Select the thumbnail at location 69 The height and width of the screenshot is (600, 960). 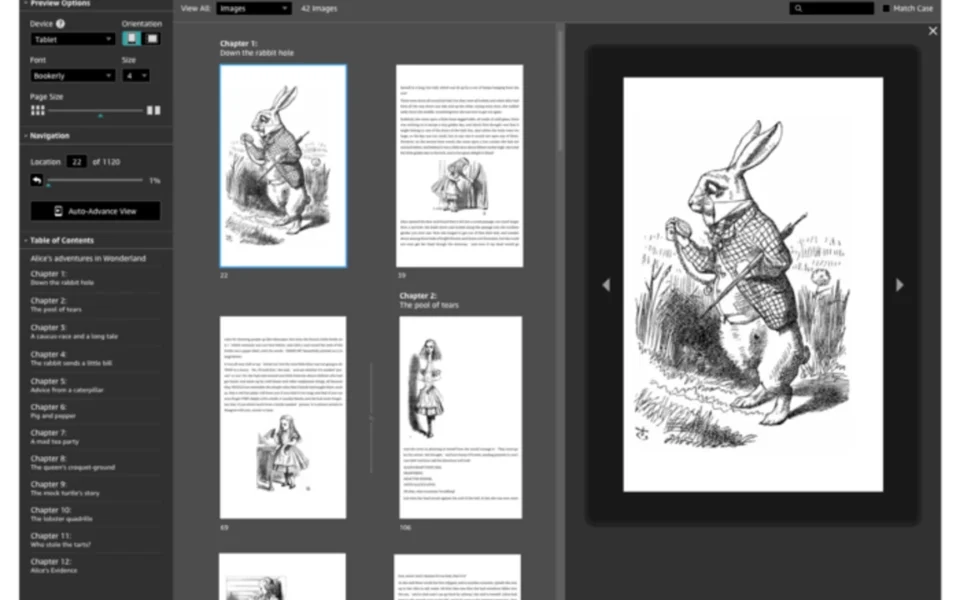tap(283, 418)
